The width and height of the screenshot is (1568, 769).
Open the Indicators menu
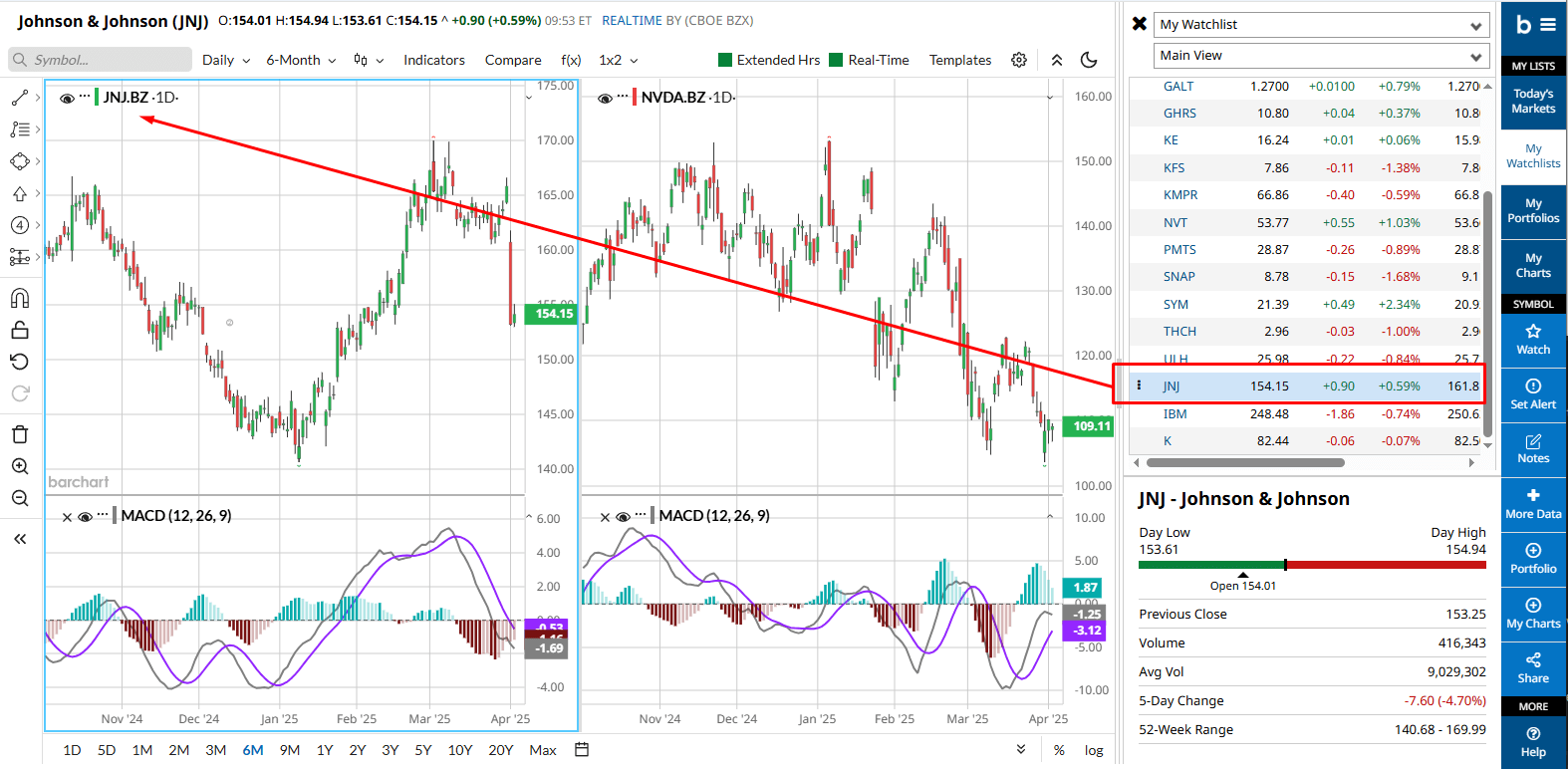point(433,60)
